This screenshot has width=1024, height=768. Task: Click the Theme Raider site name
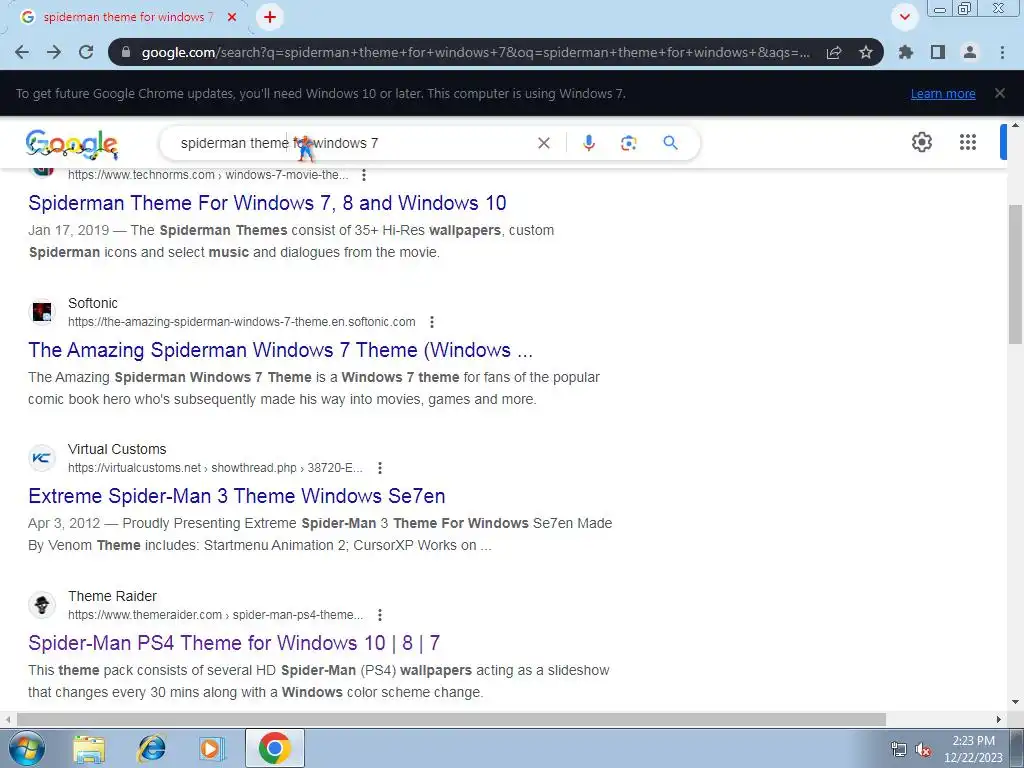point(112,596)
